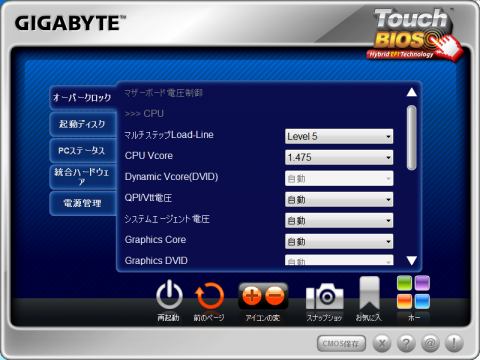480x360 pixels.
Task: Open favorites bookmark icon
Action: coord(369,293)
